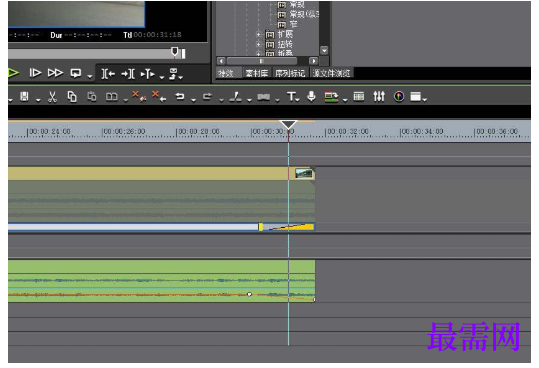Open the redo history dropdown
This screenshot has width=539, height=368.
[x=221, y=100]
